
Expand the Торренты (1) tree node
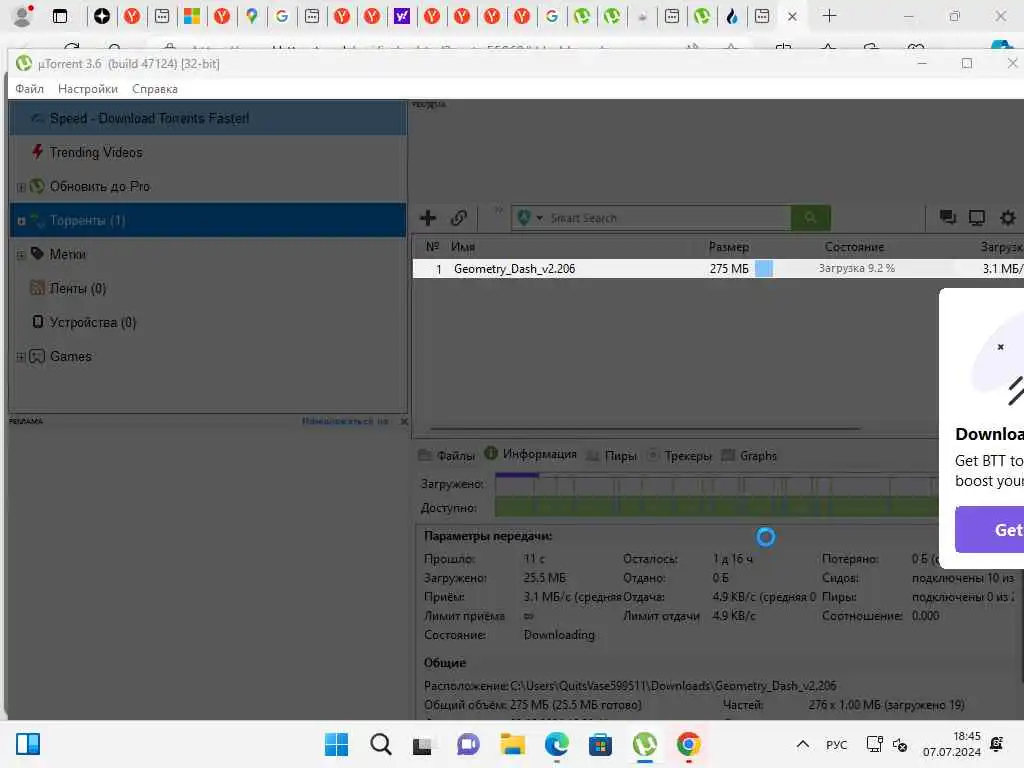(21, 221)
